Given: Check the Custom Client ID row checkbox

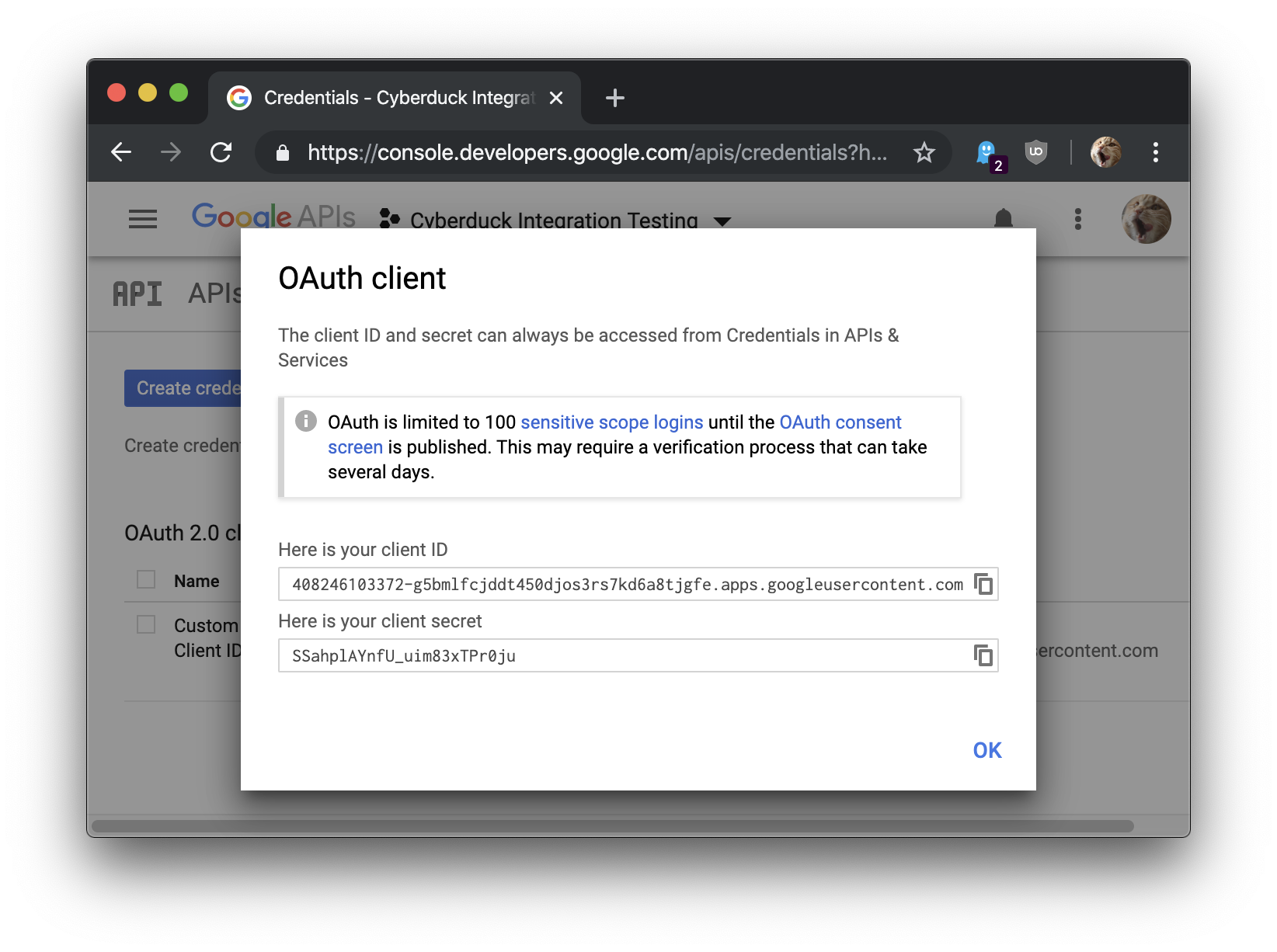Looking at the screenshot, I should point(146,625).
